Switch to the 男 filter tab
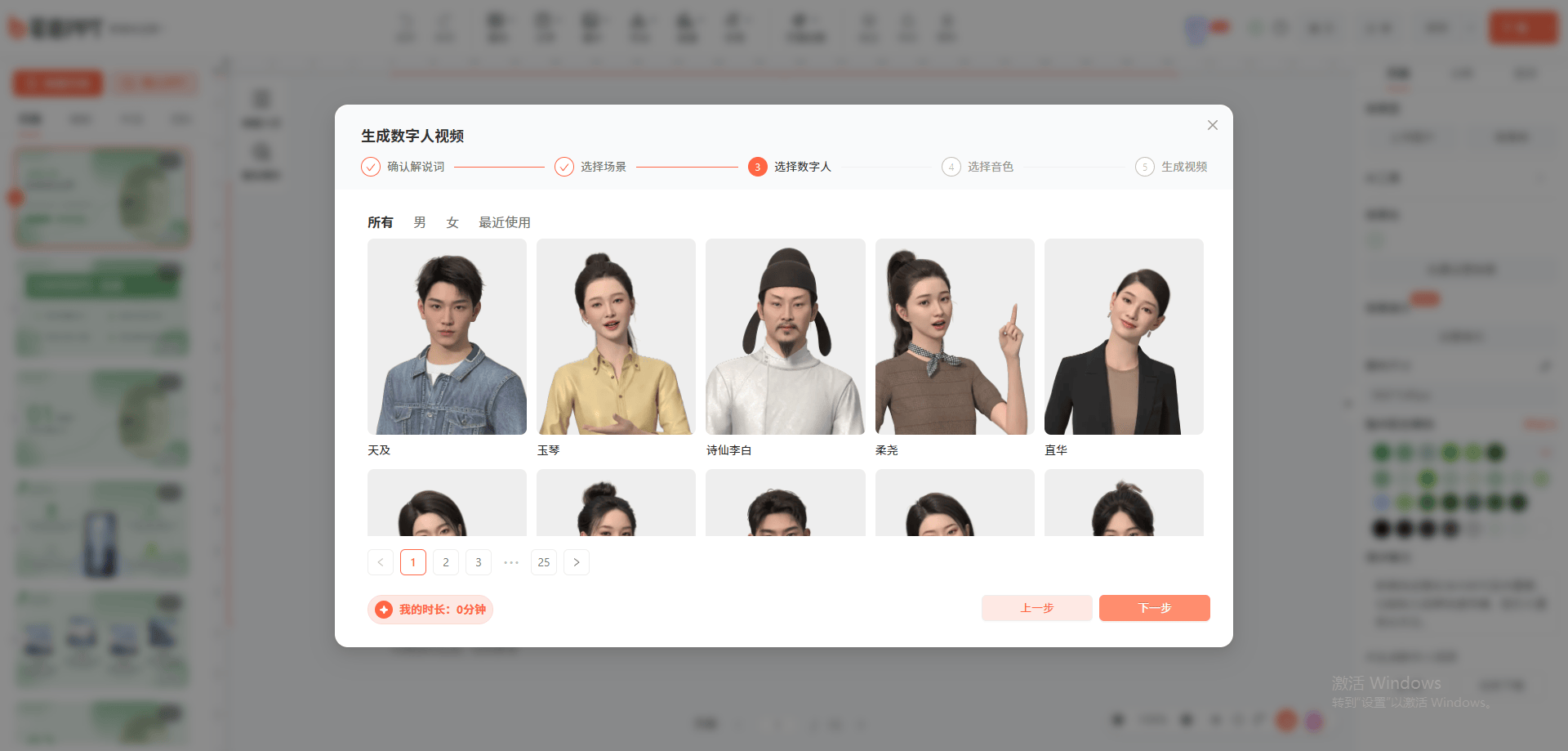The image size is (1568, 751). 420,222
